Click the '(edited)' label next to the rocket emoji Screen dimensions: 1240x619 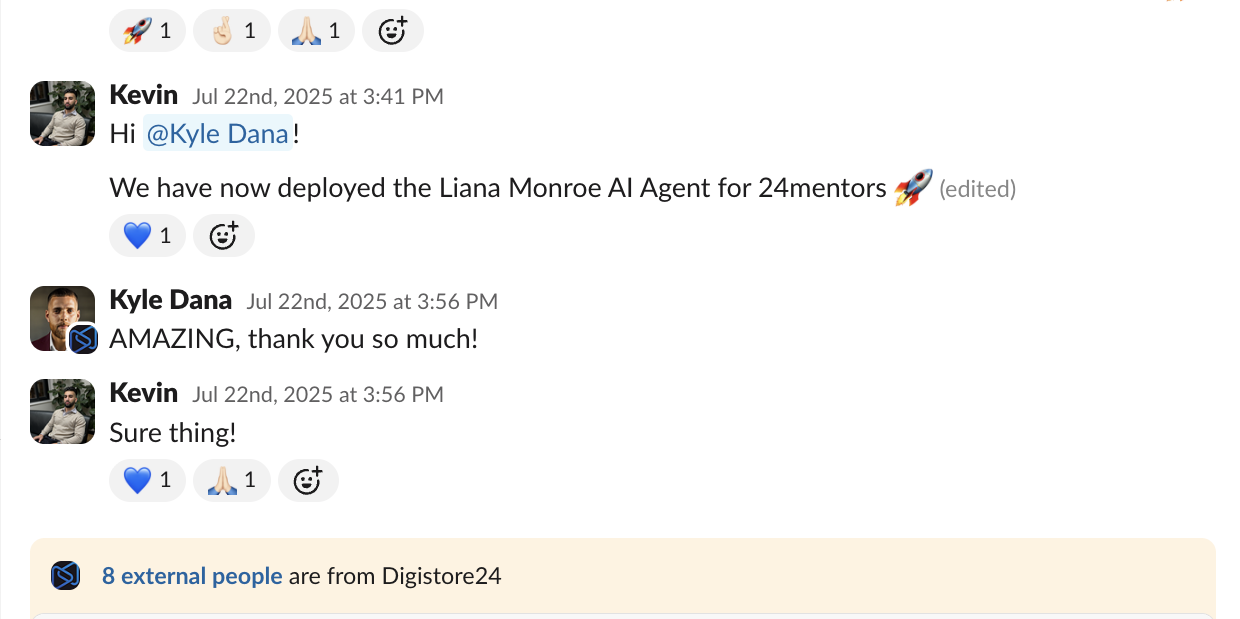pos(977,188)
